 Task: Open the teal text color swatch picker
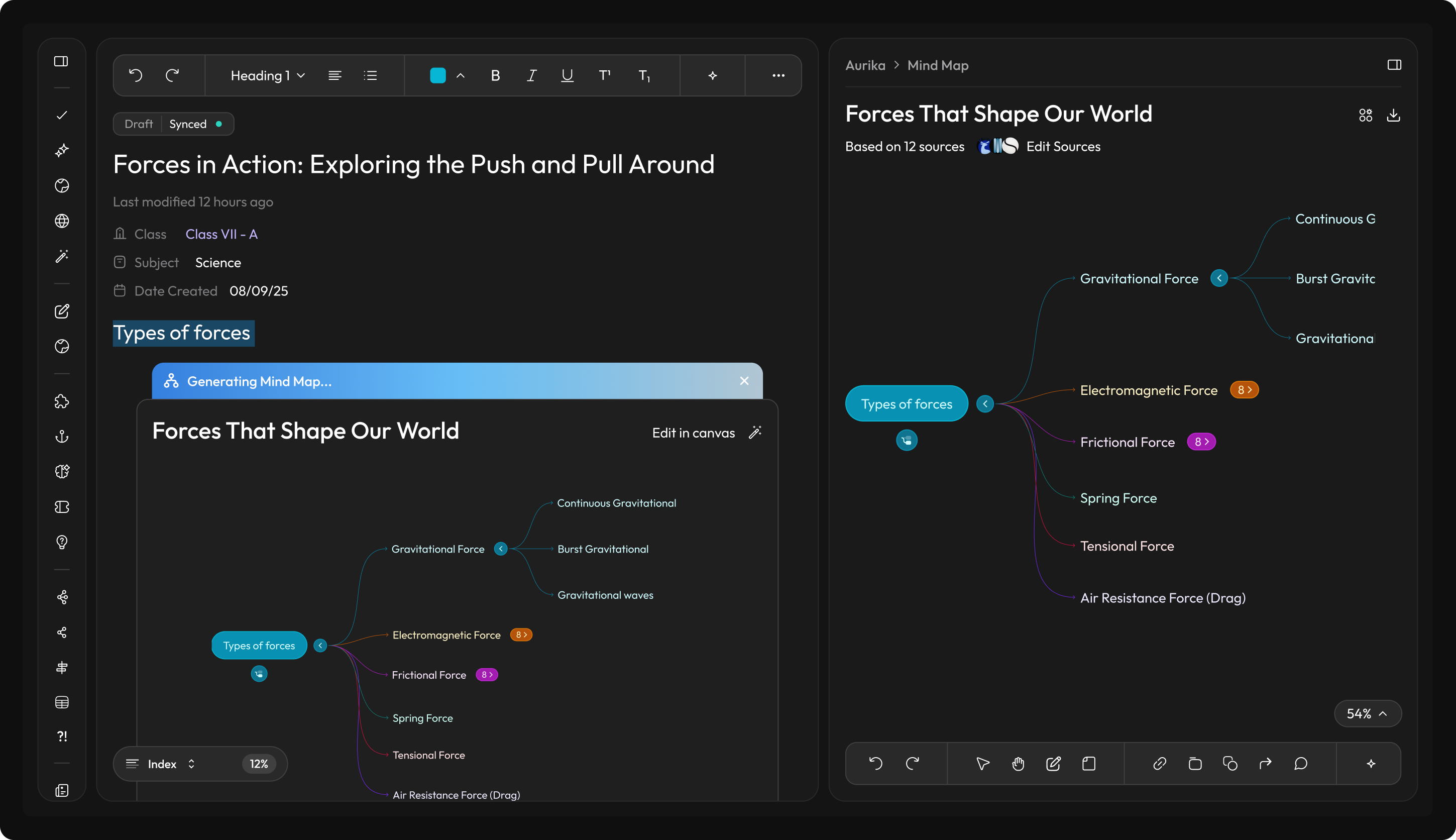[x=438, y=75]
